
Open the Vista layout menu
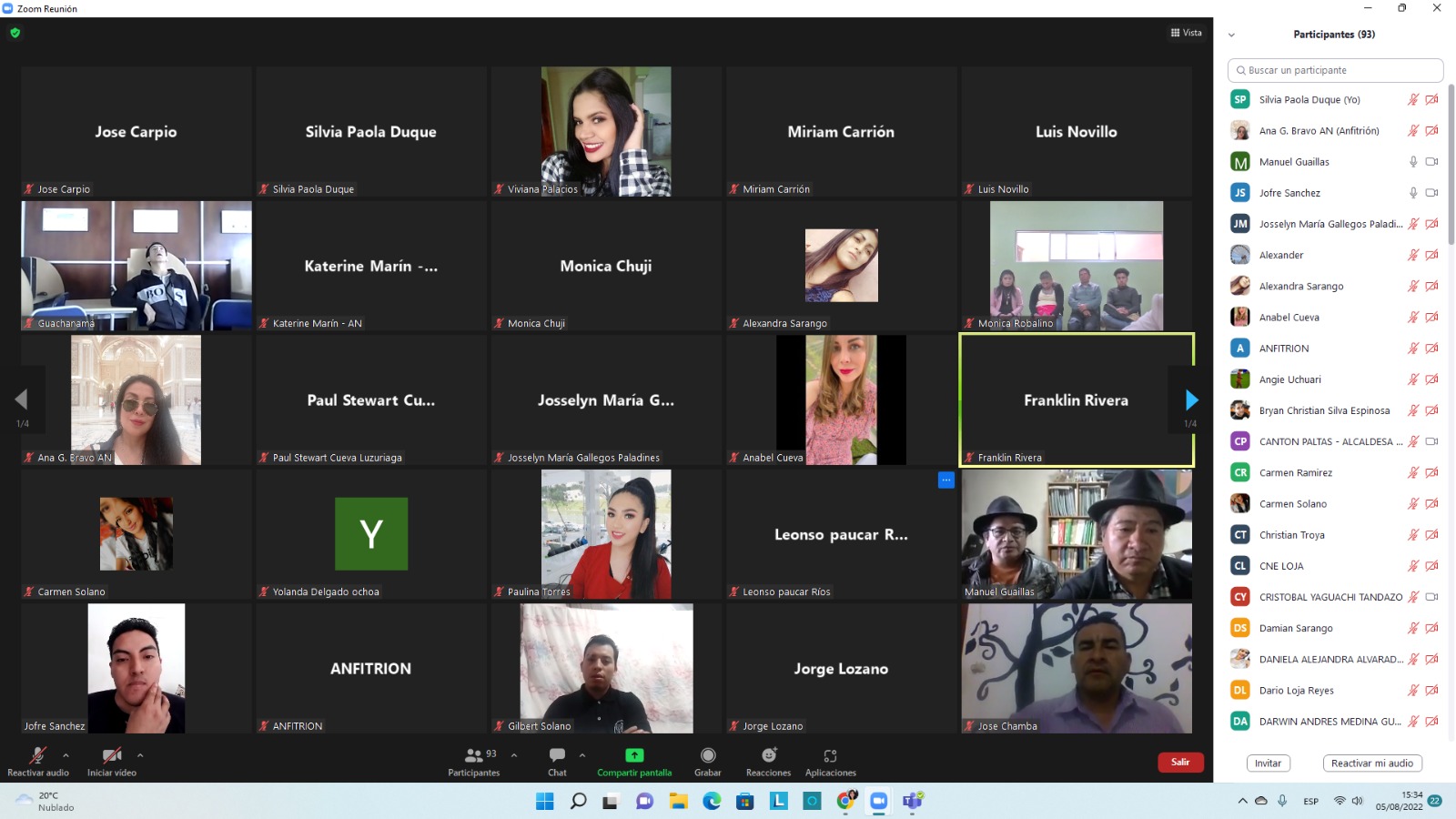[x=1187, y=33]
